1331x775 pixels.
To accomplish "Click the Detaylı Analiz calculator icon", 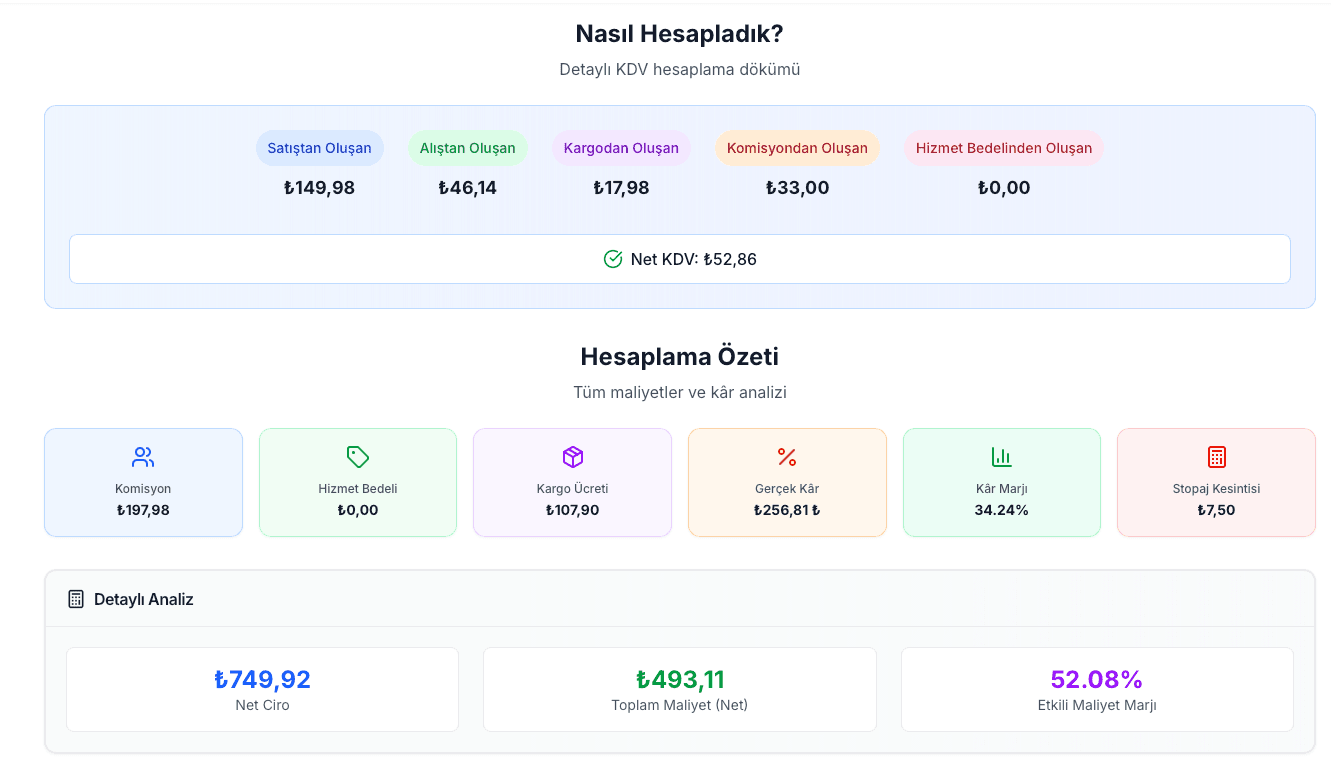I will click(76, 599).
